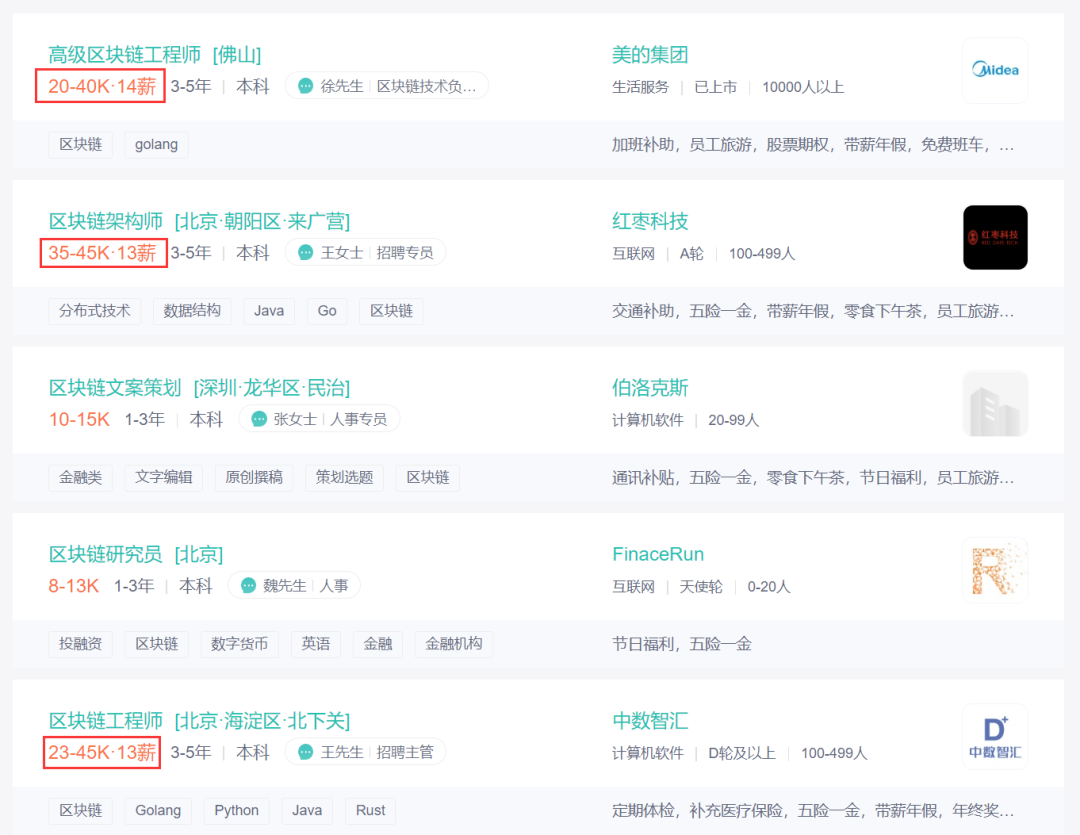Image resolution: width=1080 pixels, height=835 pixels.
Task: Click the 数字货币 tag
Action: 239,644
